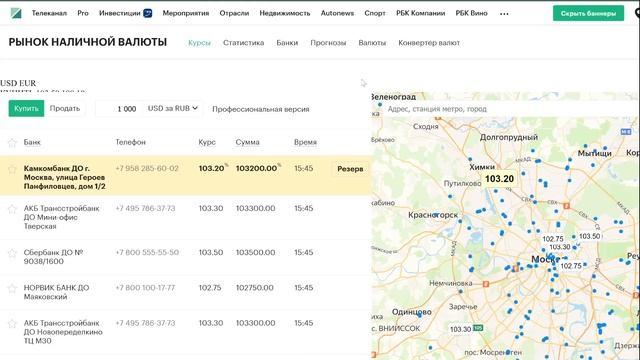This screenshot has width=640, height=360.
Task: Open Телеканал in the top navigation
Action: pos(49,13)
